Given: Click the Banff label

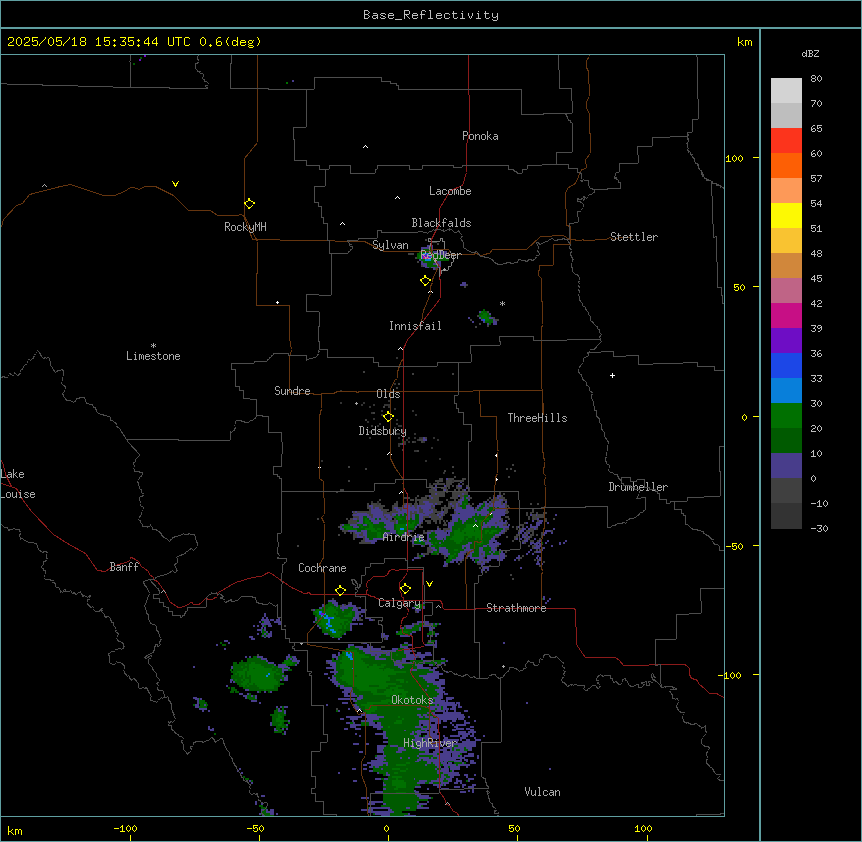Looking at the screenshot, I should [x=124, y=567].
